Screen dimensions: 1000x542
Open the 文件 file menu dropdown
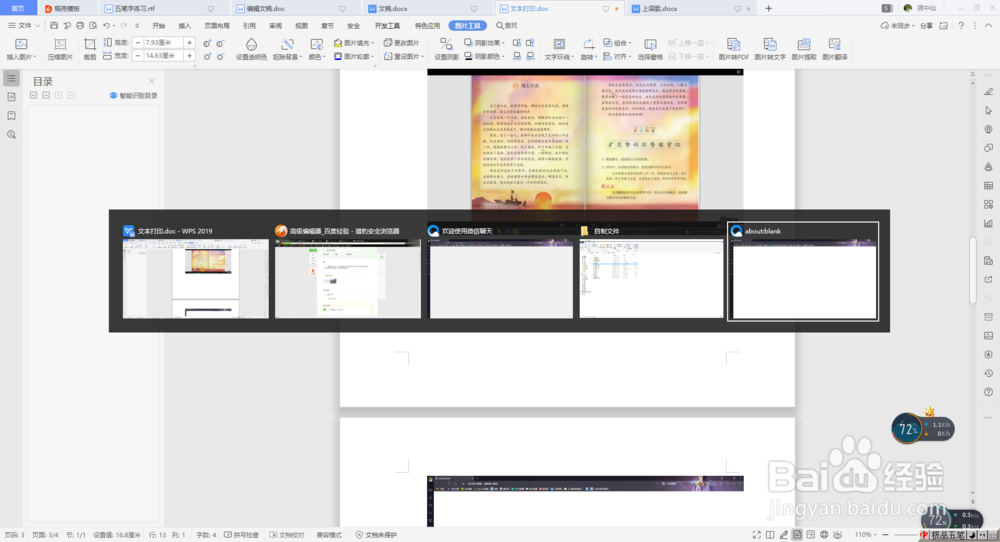[24, 26]
